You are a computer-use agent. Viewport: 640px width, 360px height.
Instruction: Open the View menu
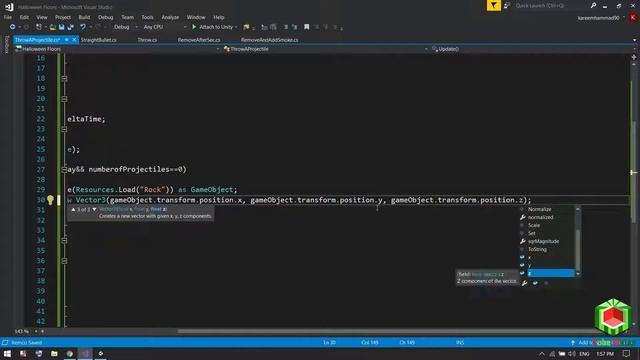pyautogui.click(x=42, y=17)
